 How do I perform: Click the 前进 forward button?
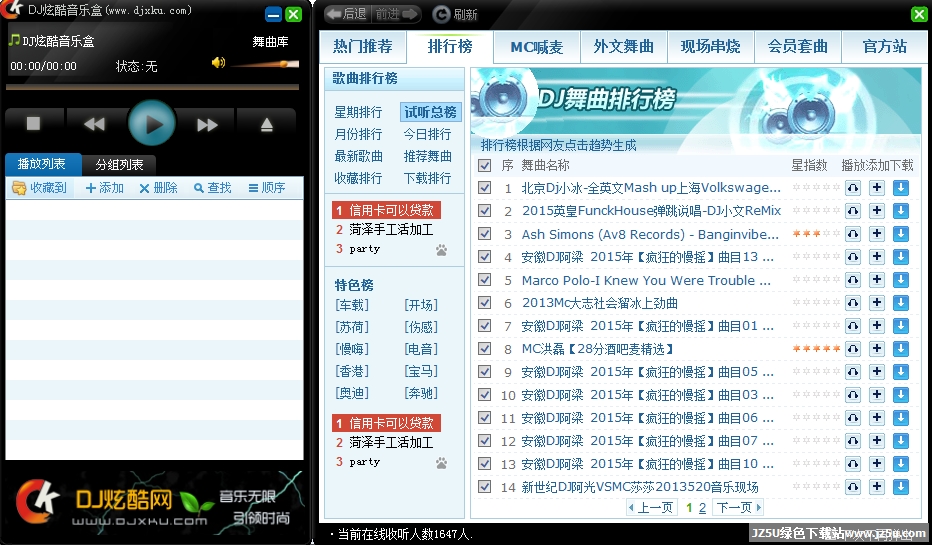point(396,14)
